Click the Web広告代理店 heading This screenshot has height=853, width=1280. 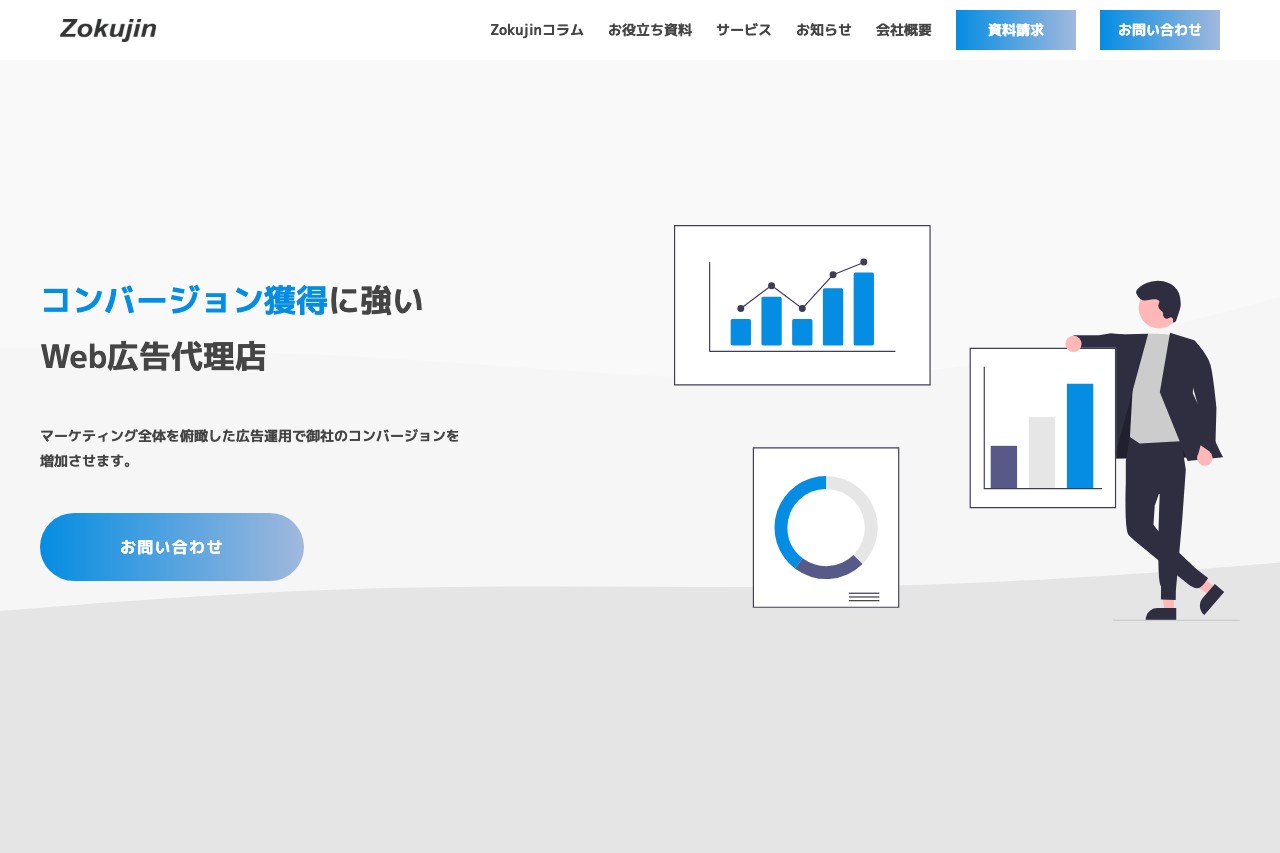pyautogui.click(x=152, y=357)
